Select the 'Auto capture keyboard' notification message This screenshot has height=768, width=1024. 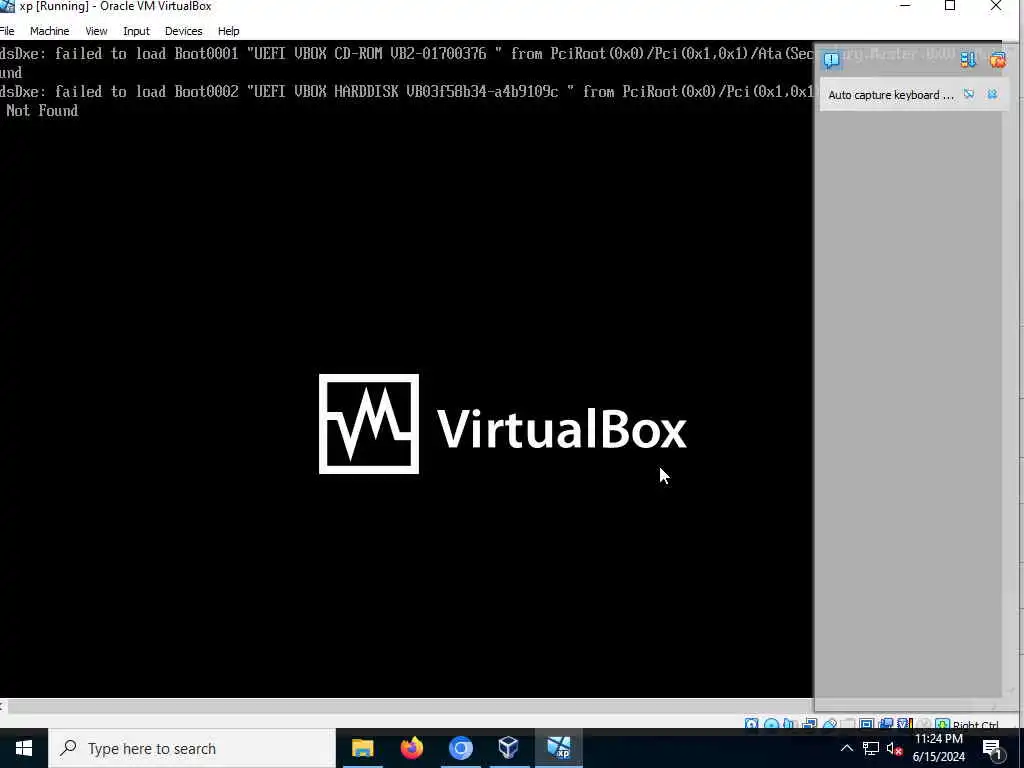pyautogui.click(x=891, y=95)
